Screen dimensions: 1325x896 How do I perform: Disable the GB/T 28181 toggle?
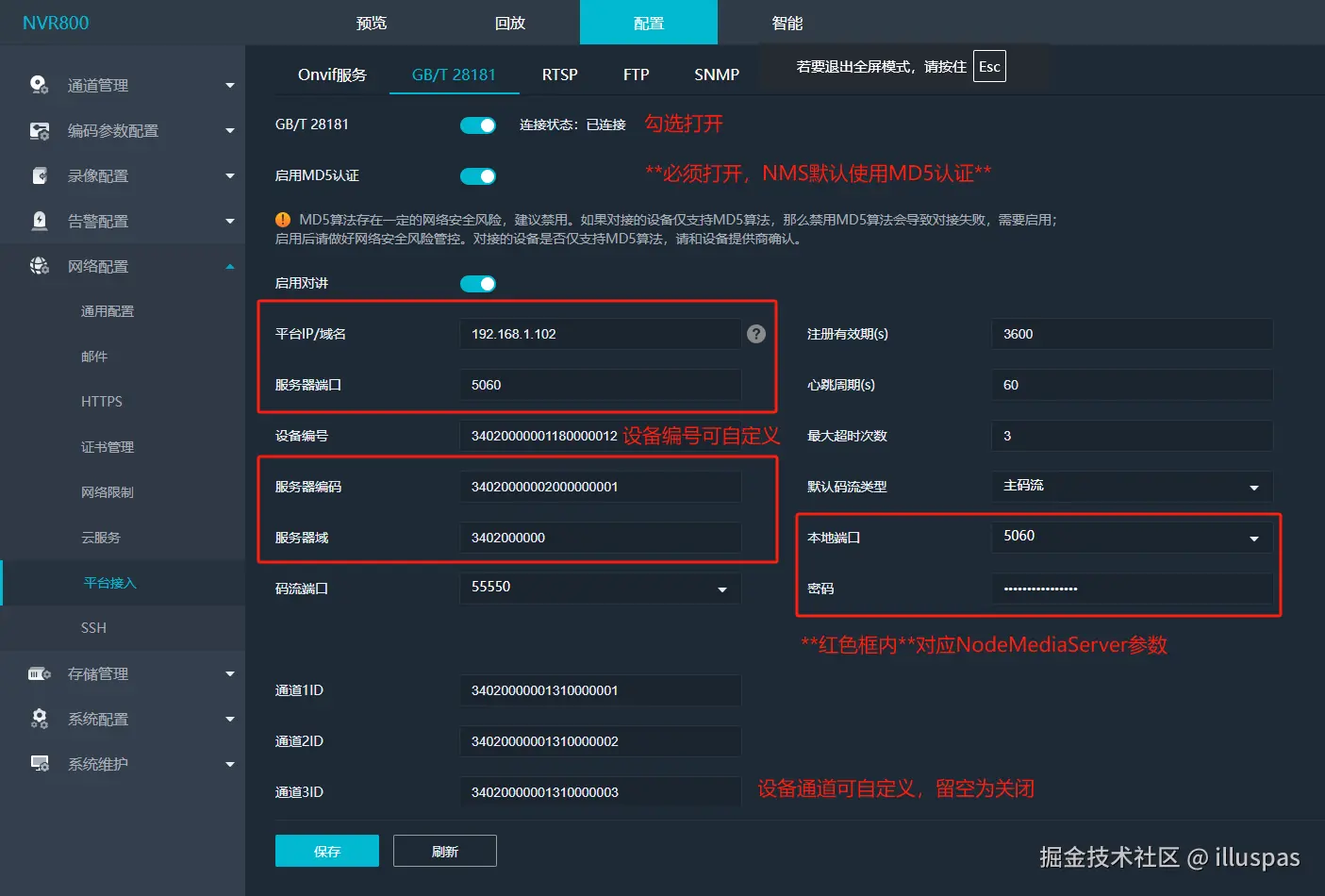click(x=477, y=124)
